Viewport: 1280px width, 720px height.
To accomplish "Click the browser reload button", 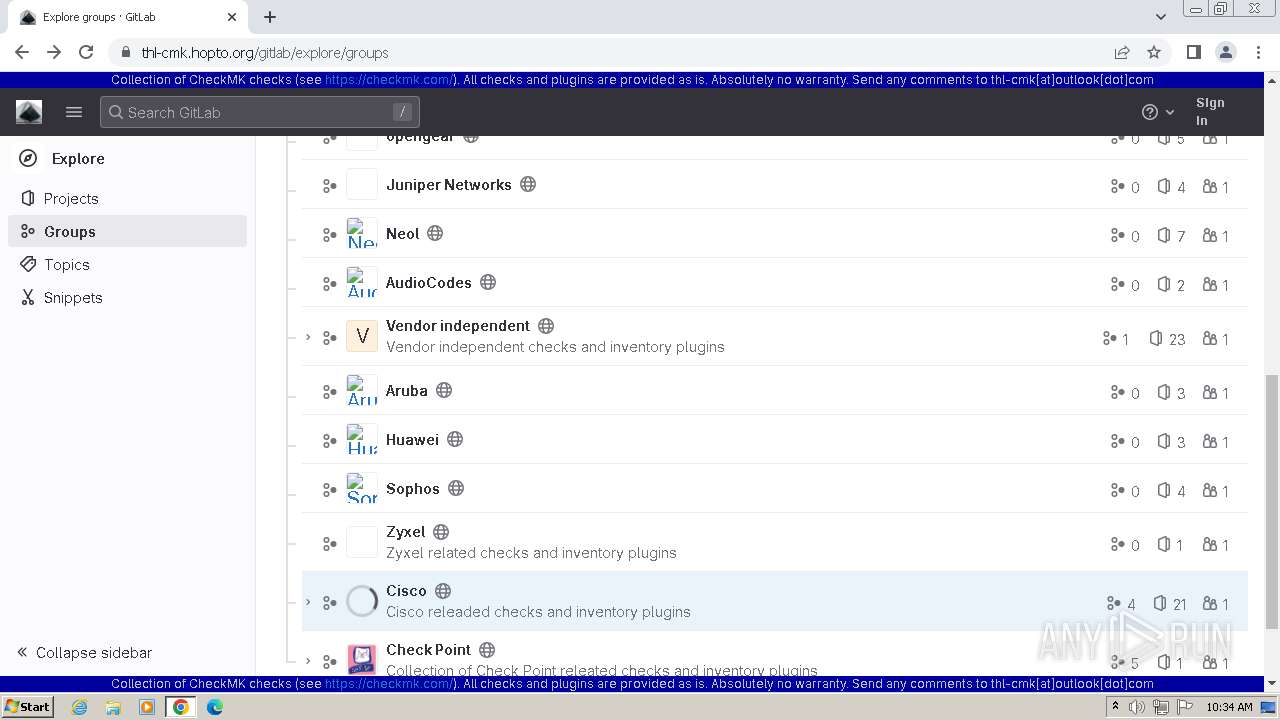I will pyautogui.click(x=86, y=52).
